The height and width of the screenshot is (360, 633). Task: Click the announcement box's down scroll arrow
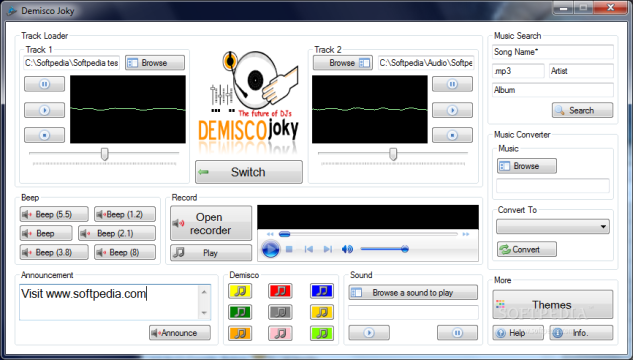click(x=204, y=312)
